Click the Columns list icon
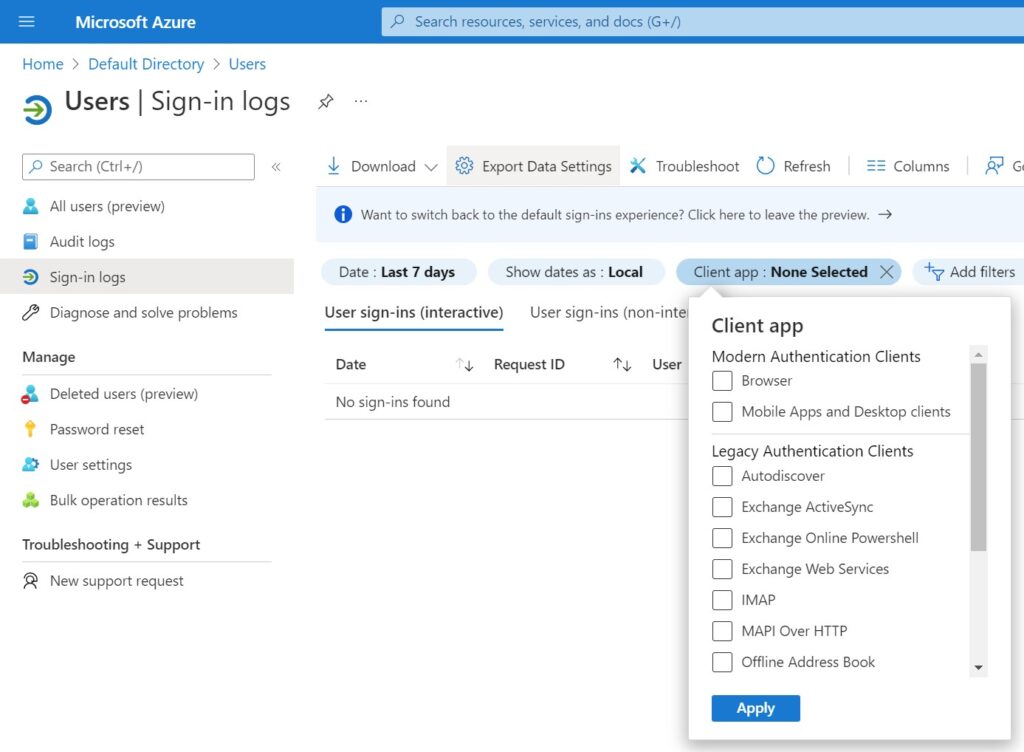 pyautogui.click(x=876, y=166)
